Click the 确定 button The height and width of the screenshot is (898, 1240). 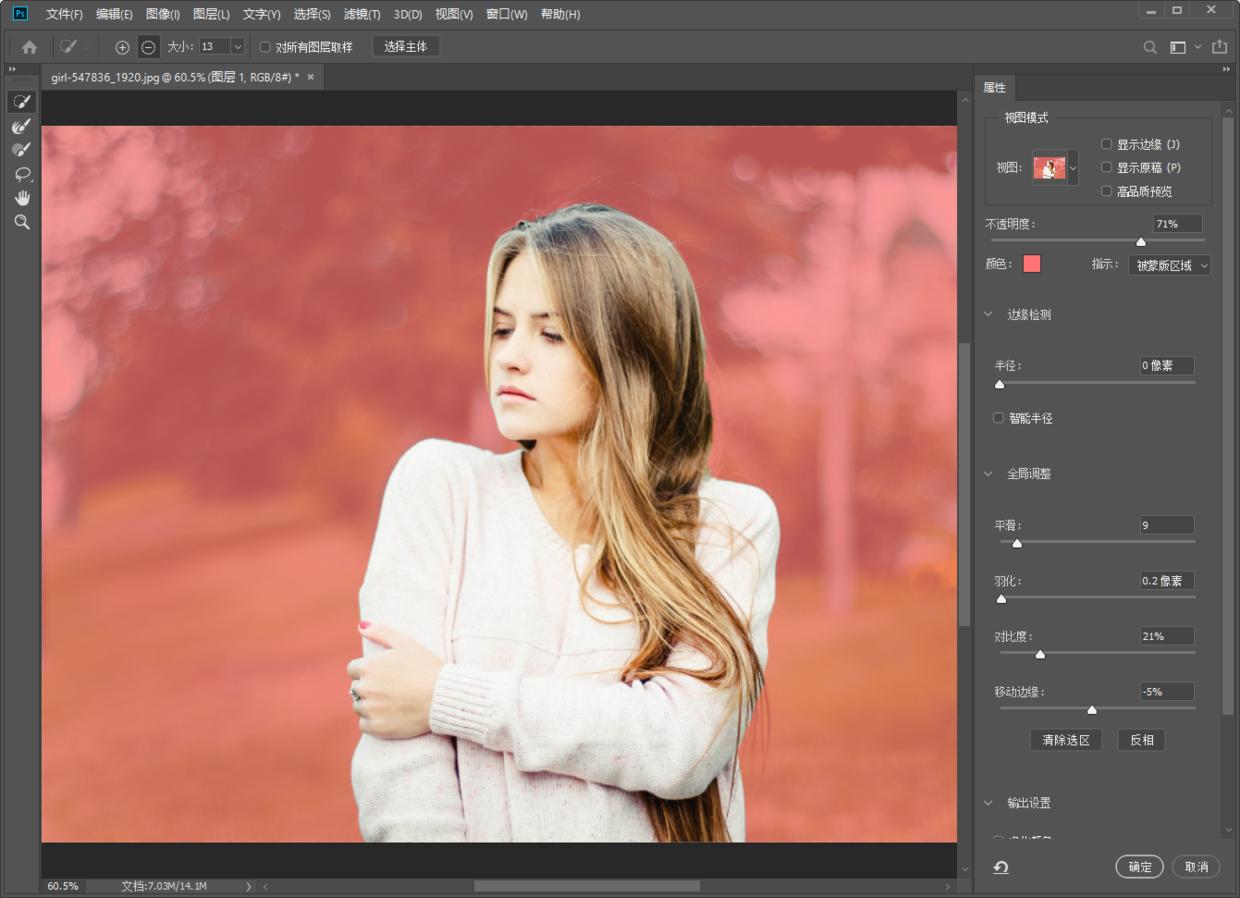coord(1139,867)
